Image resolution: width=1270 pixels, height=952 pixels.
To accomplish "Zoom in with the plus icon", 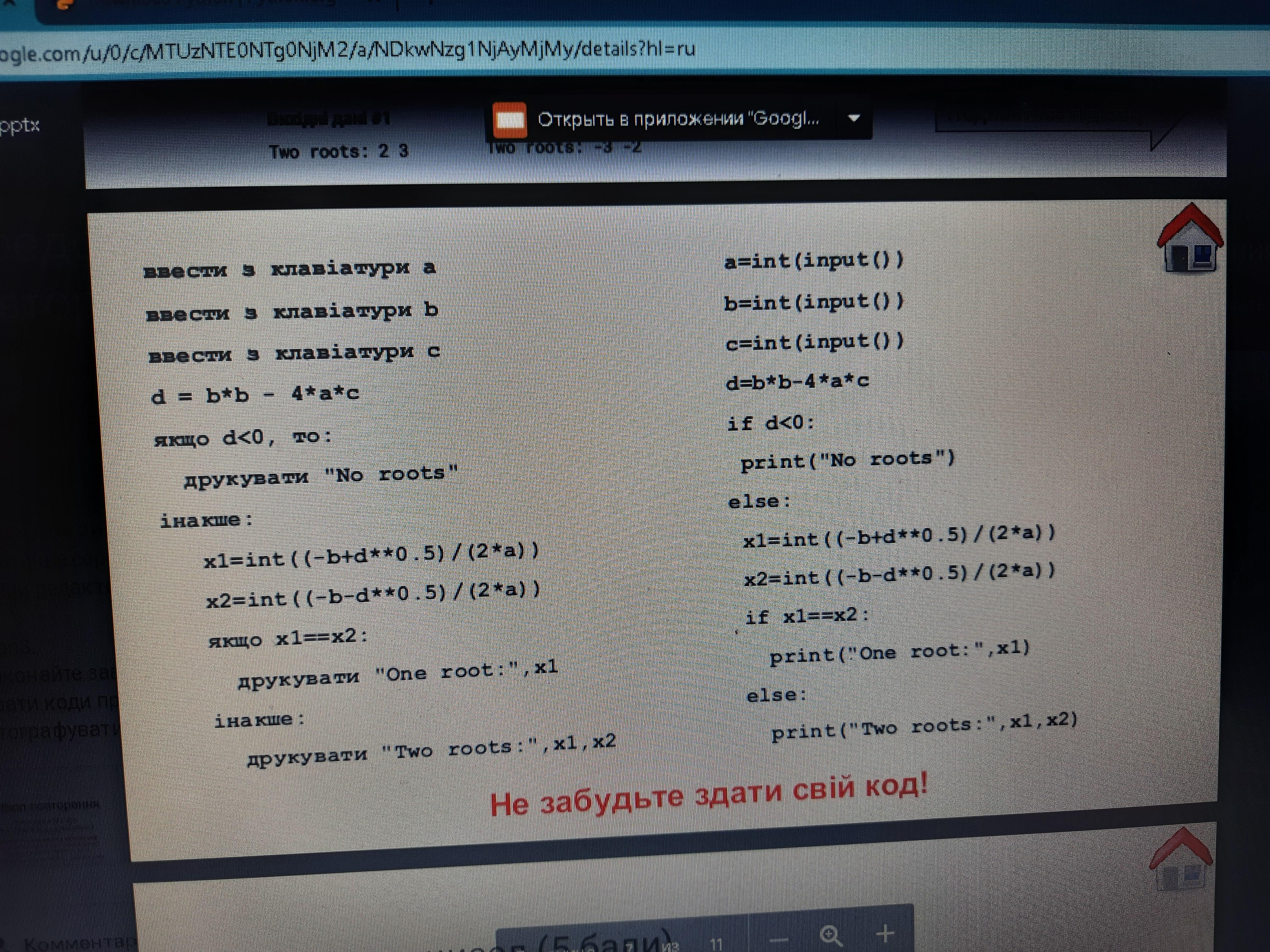I will coord(885,933).
